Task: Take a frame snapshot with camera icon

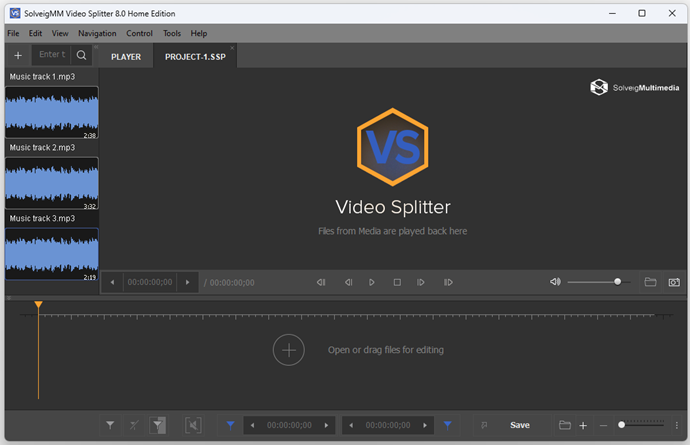Action: click(674, 282)
